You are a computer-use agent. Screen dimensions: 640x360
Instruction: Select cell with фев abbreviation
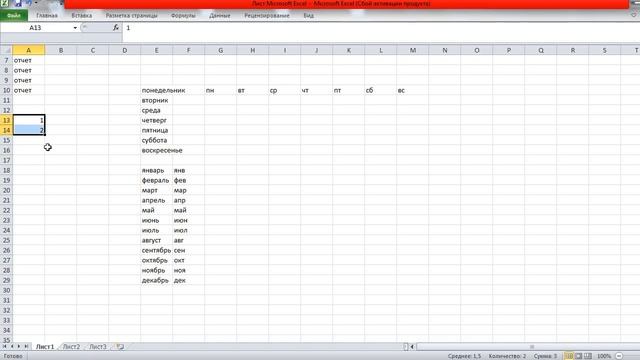188,180
